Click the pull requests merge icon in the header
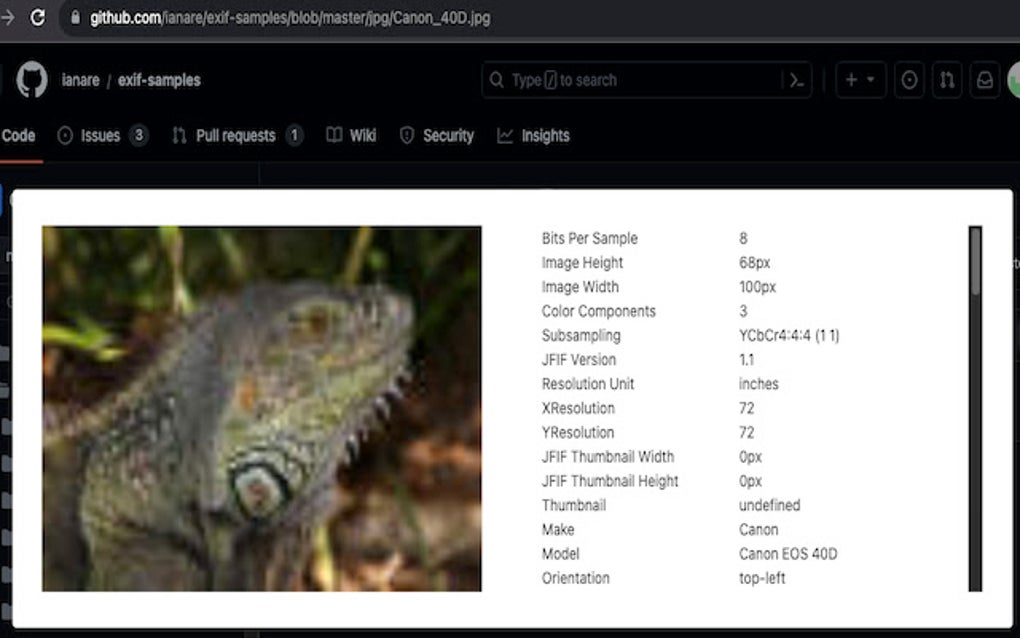1020x638 pixels. (x=947, y=80)
